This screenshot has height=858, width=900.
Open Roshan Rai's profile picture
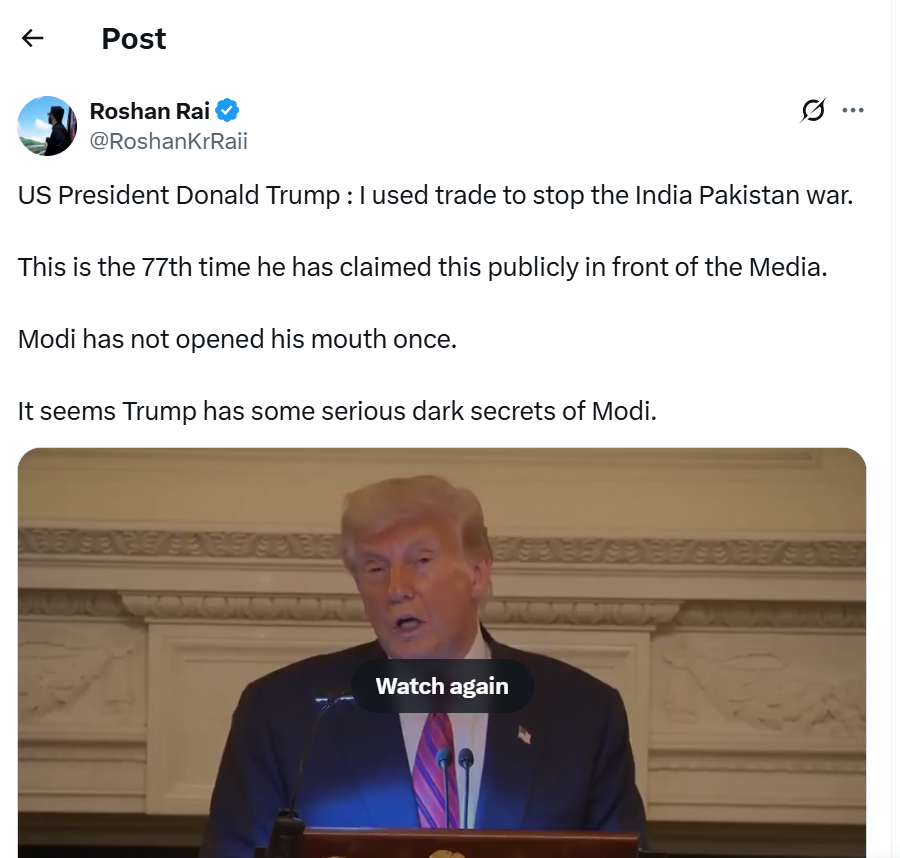48,126
